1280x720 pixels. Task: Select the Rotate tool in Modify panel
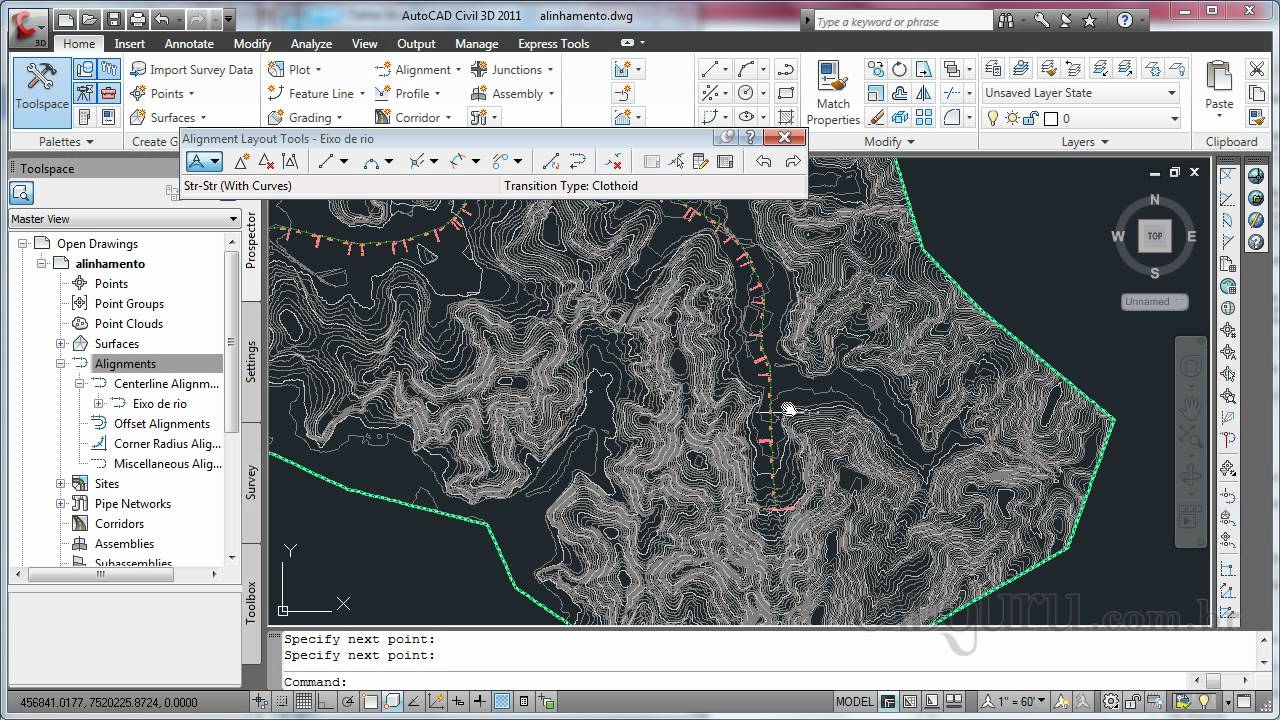click(x=899, y=69)
